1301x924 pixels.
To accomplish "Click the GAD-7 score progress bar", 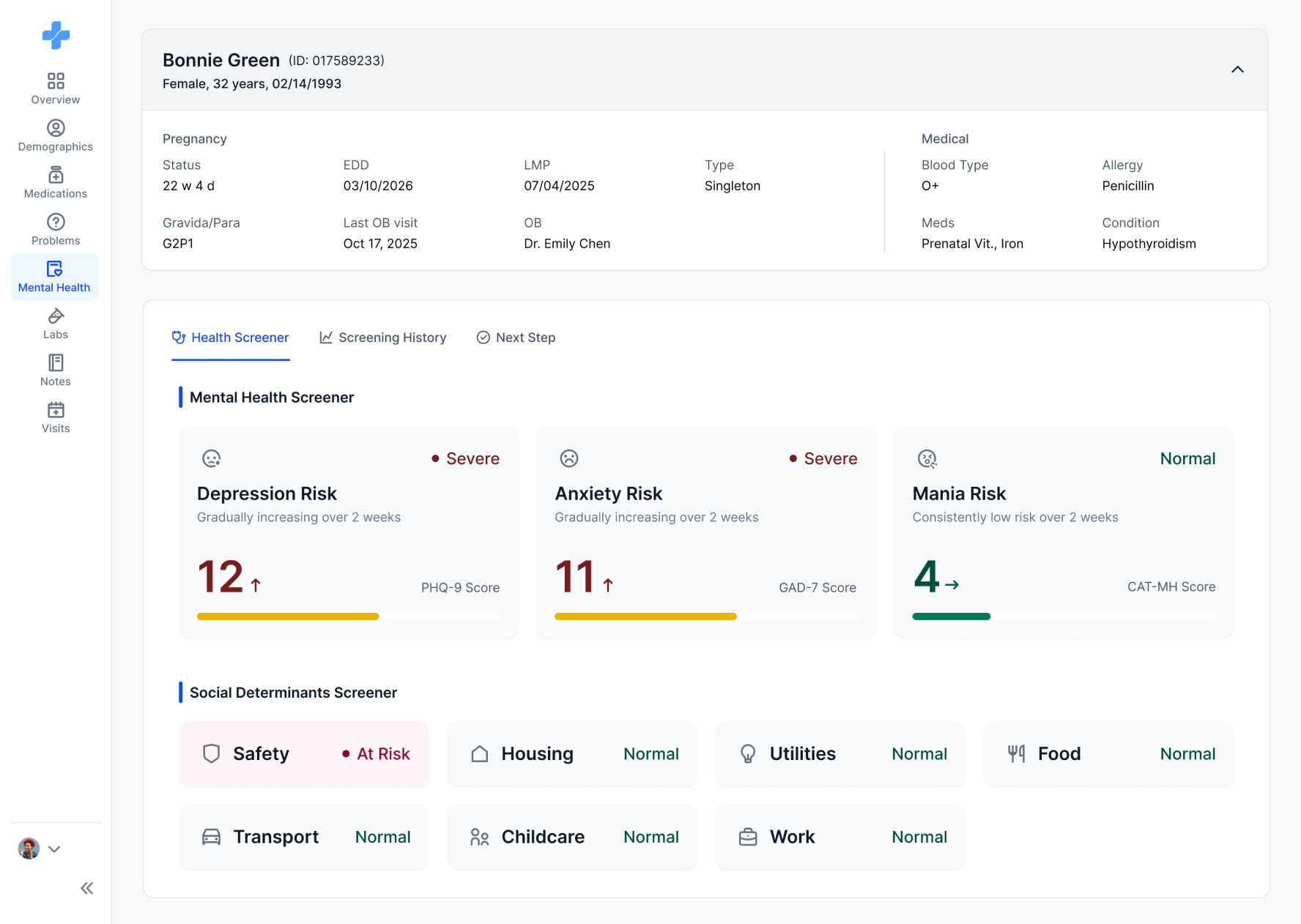I will (x=706, y=616).
